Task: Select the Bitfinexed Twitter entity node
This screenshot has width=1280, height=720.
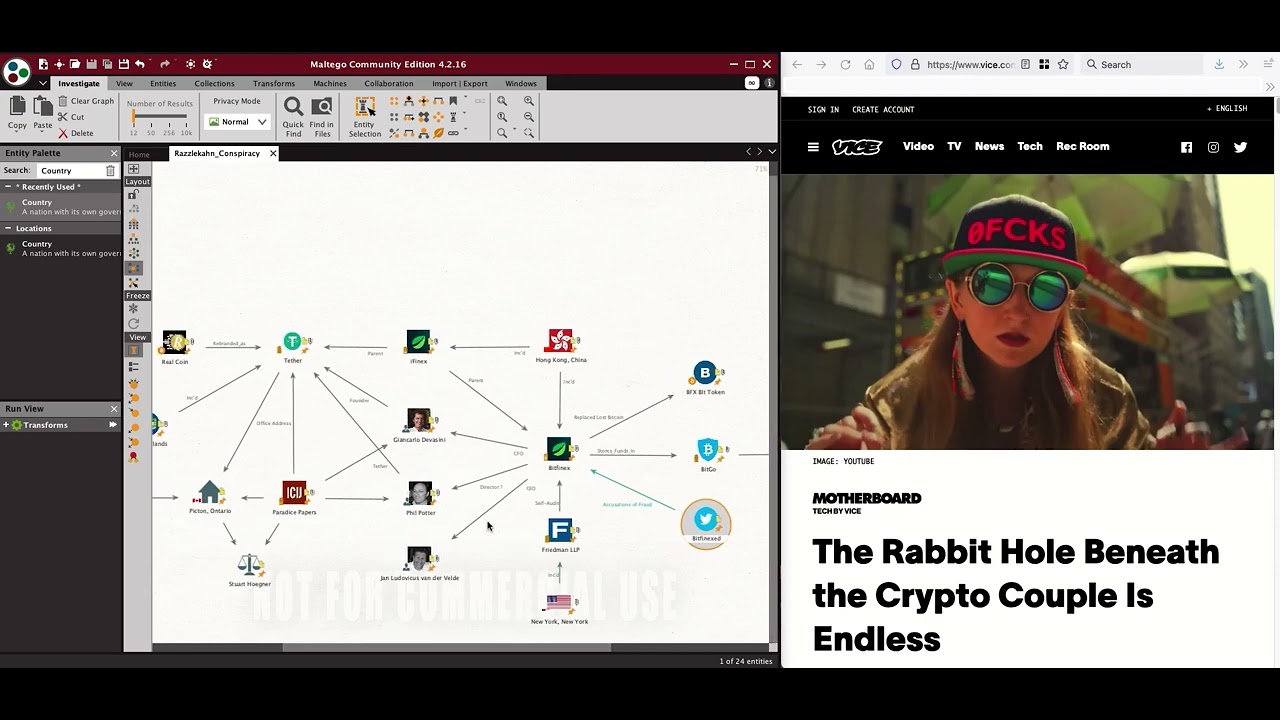Action: point(706,520)
